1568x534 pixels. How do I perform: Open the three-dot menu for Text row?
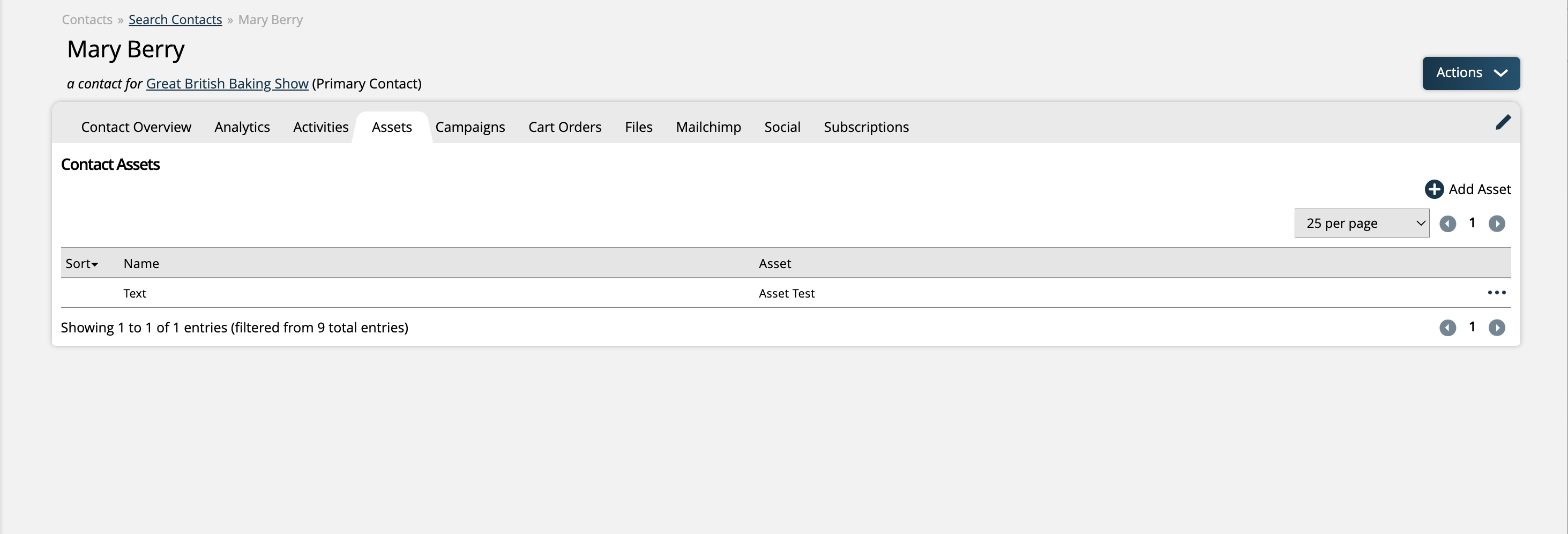coord(1496,293)
